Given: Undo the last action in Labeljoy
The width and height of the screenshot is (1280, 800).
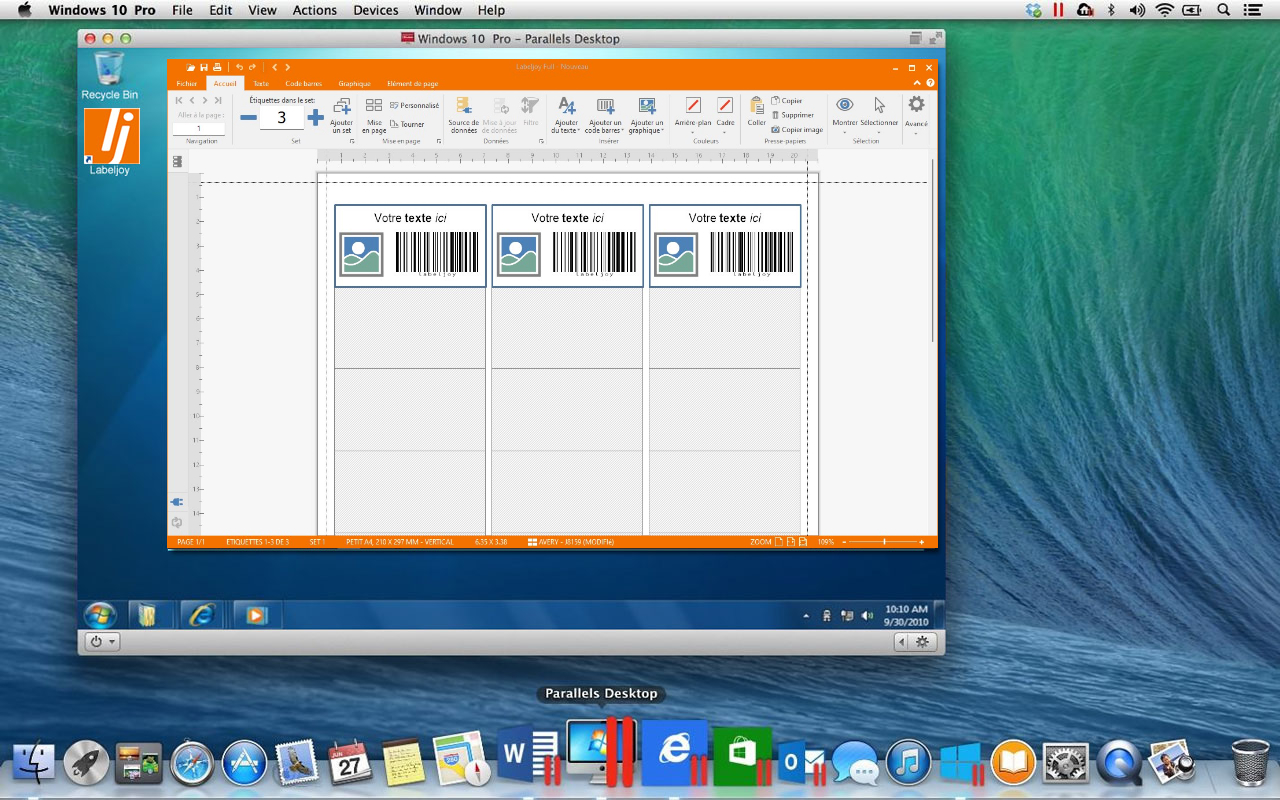Looking at the screenshot, I should pyautogui.click(x=239, y=67).
